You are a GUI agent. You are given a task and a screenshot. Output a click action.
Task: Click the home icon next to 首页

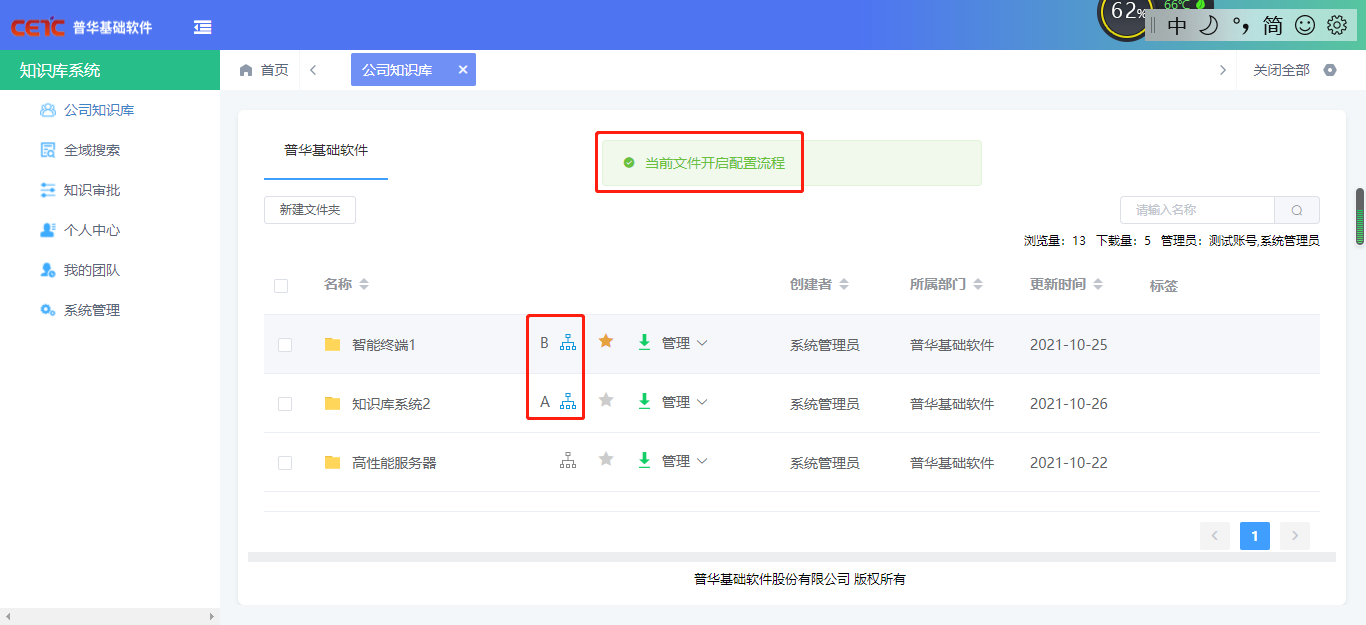(x=245, y=69)
